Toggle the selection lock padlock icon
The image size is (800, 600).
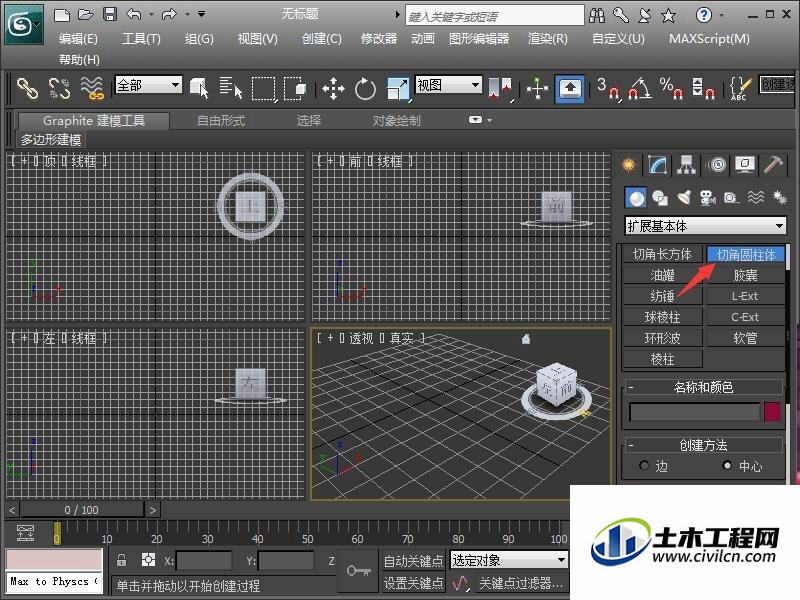[121, 560]
